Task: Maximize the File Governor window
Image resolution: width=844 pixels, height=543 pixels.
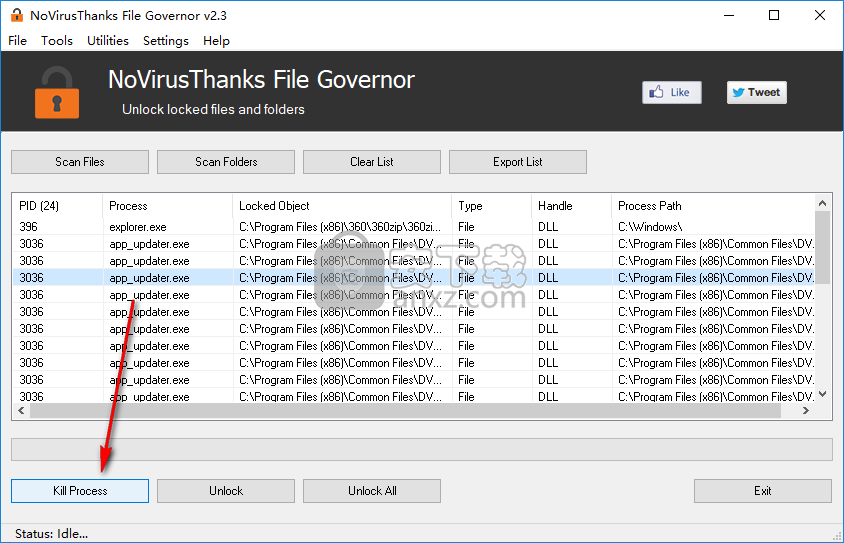Action: click(x=774, y=15)
